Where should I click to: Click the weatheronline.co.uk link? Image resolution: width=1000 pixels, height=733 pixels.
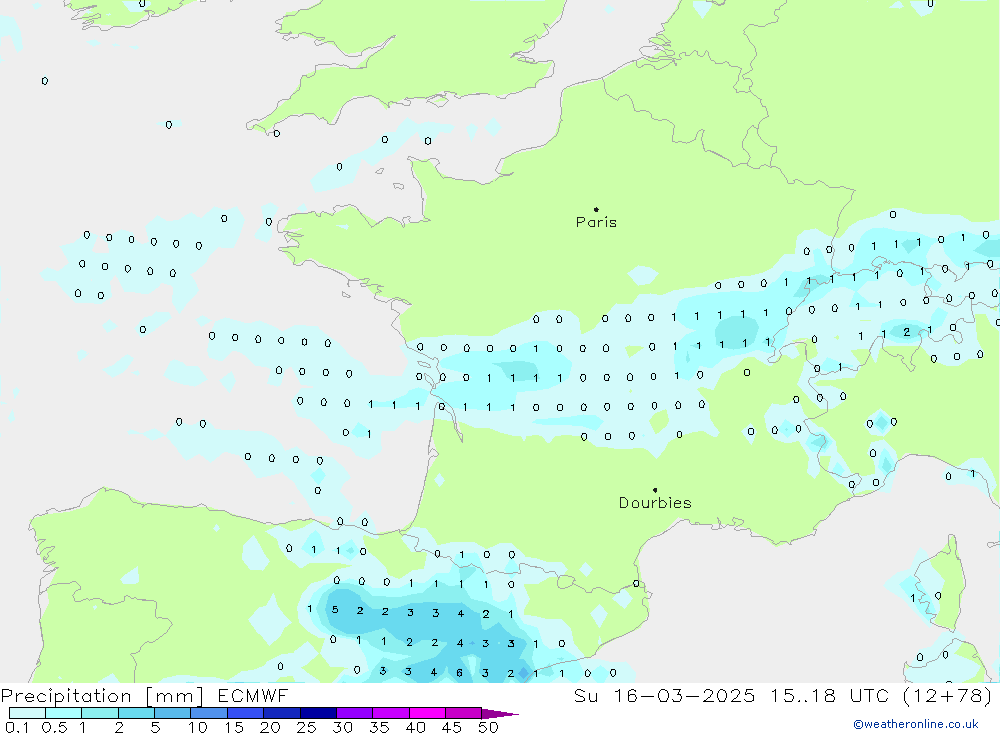[x=915, y=724]
